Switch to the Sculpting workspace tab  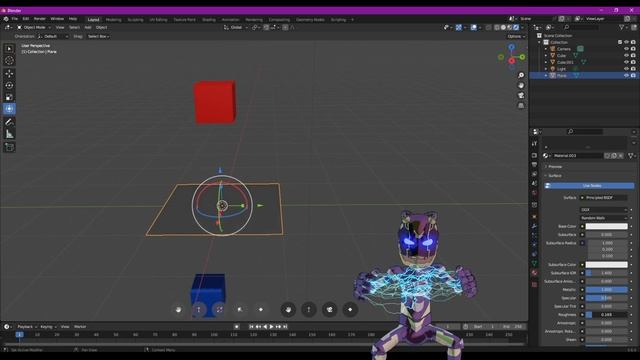tap(135, 20)
